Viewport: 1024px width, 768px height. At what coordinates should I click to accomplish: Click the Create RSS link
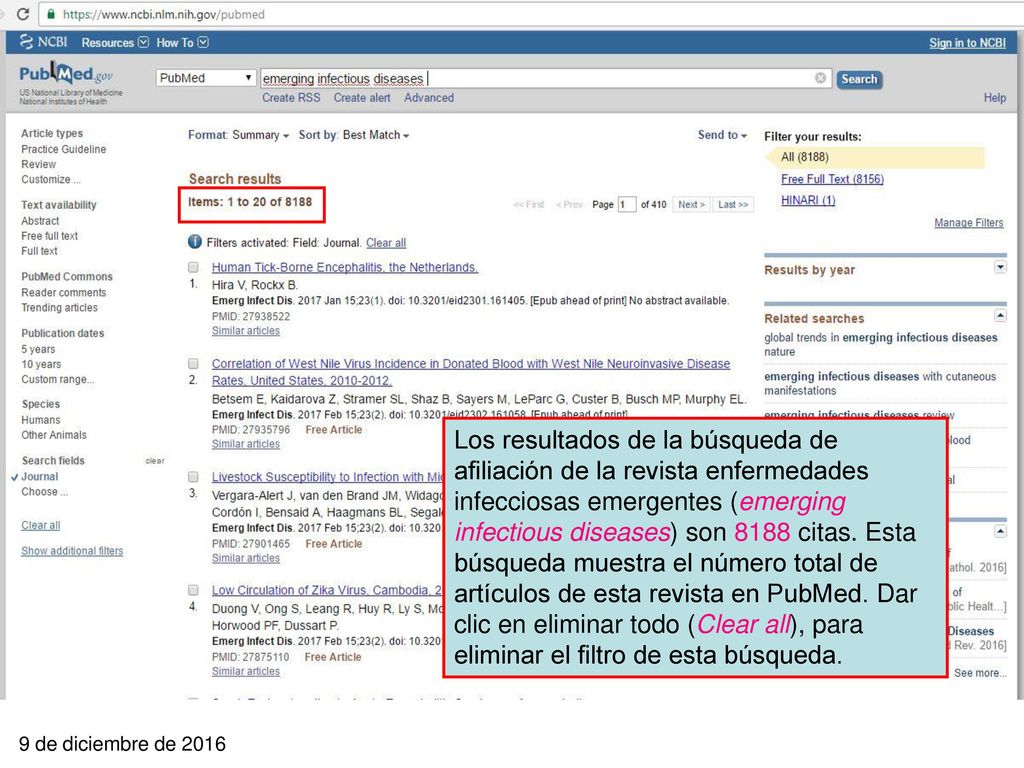click(291, 98)
